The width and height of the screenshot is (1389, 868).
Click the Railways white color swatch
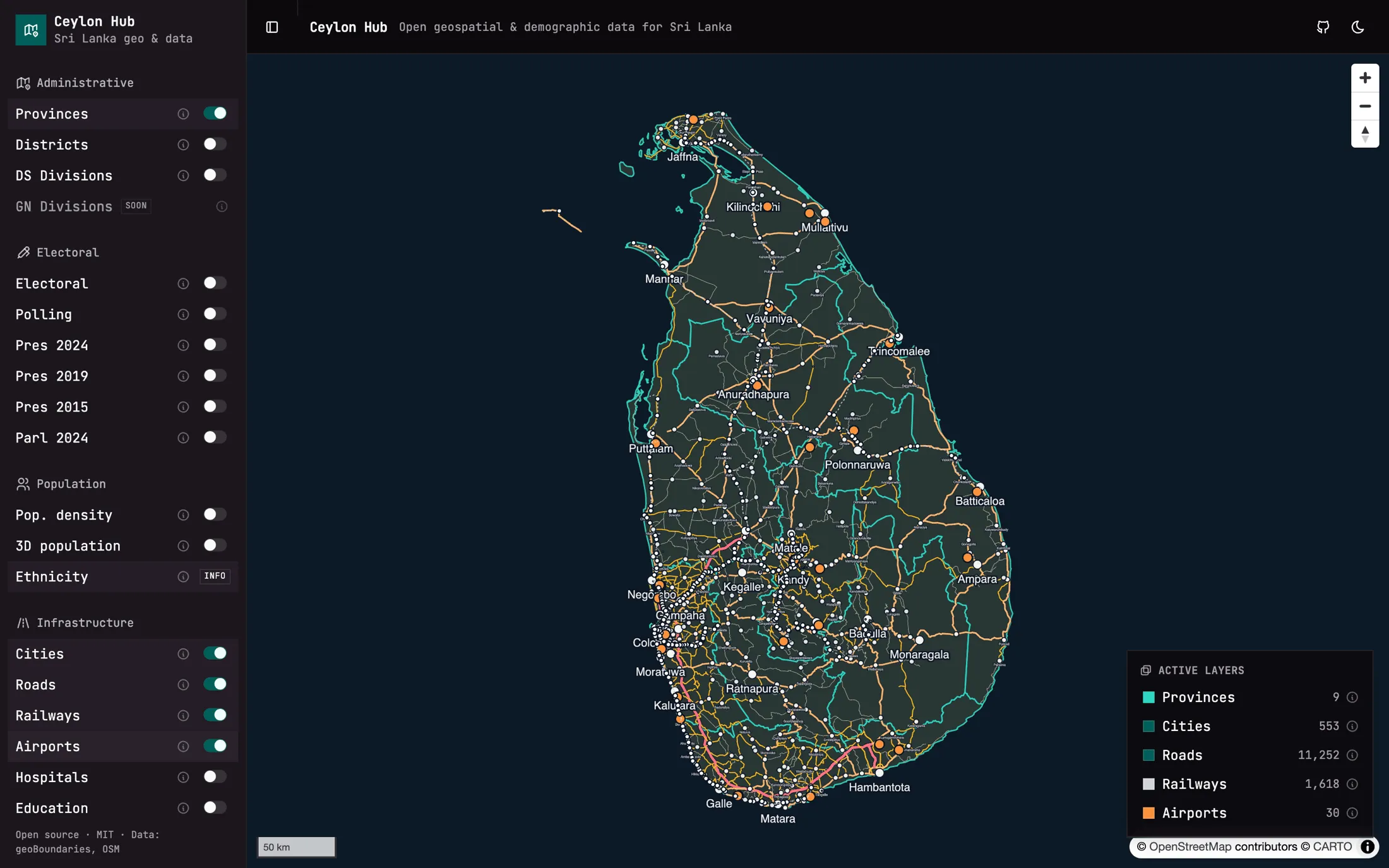click(x=1148, y=784)
